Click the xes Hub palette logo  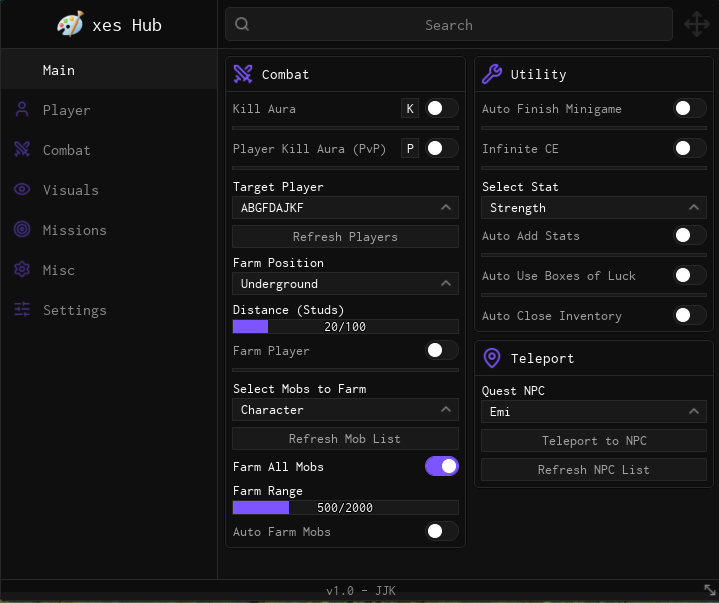coord(70,24)
